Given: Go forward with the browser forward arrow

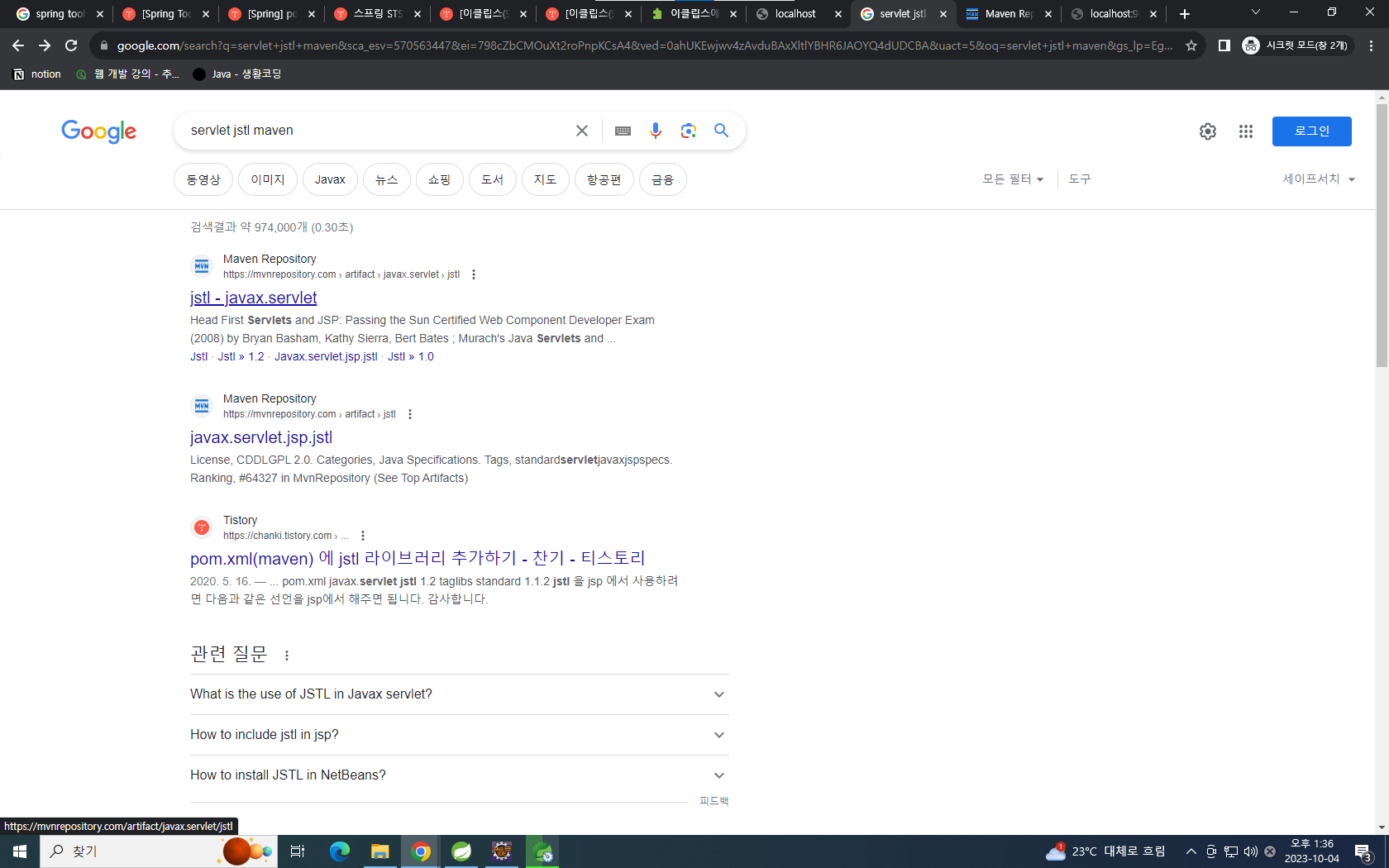Looking at the screenshot, I should (x=45, y=45).
